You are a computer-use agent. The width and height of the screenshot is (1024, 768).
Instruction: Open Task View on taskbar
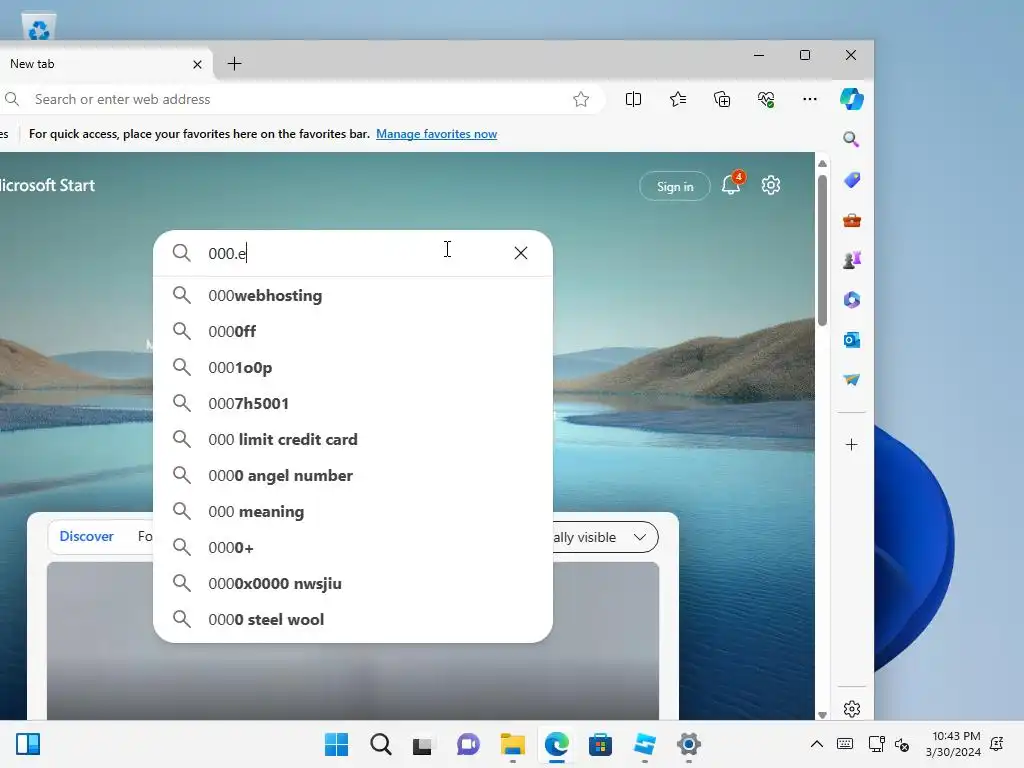[423, 744]
